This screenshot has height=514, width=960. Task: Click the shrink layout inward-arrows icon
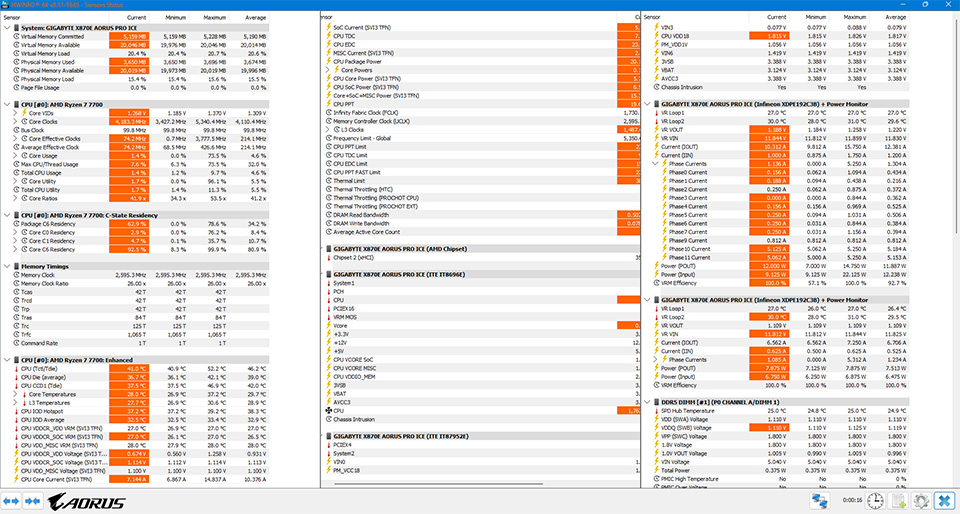(32, 500)
